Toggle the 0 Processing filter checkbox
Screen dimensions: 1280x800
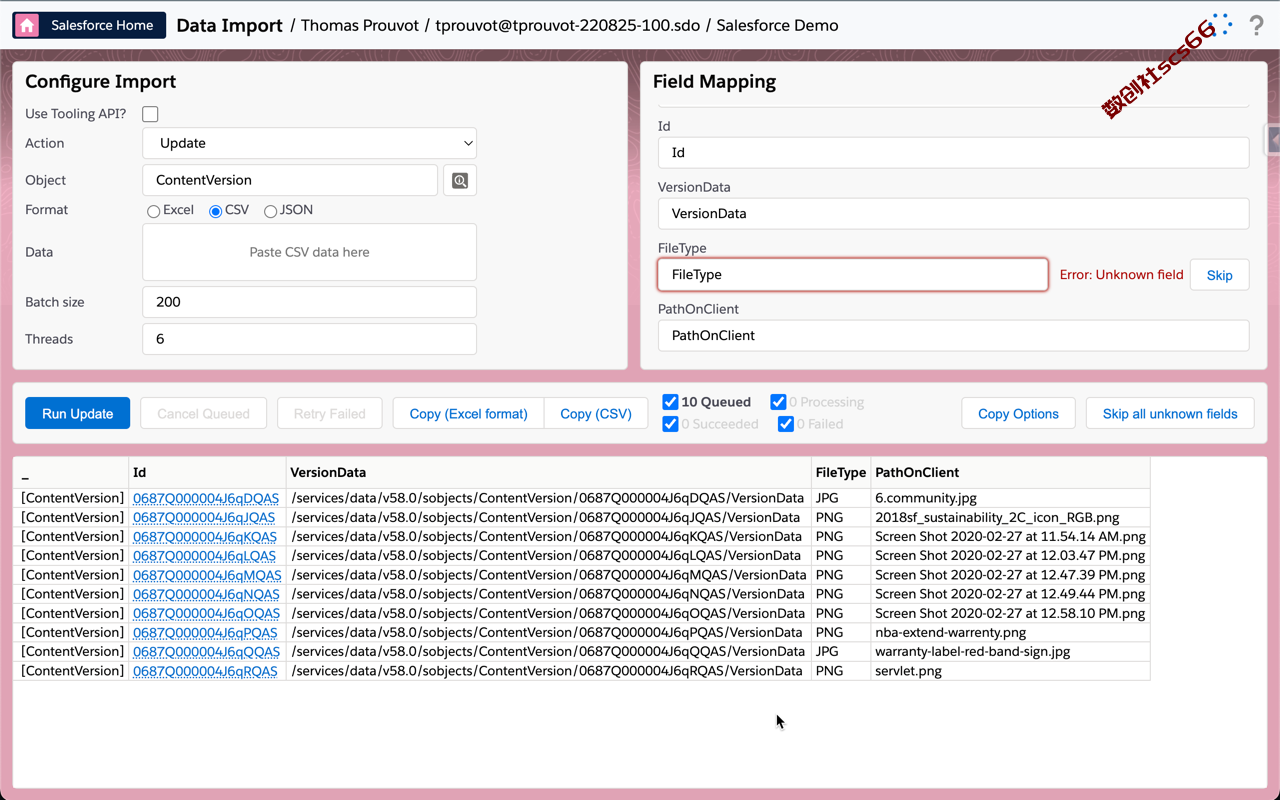coord(778,402)
